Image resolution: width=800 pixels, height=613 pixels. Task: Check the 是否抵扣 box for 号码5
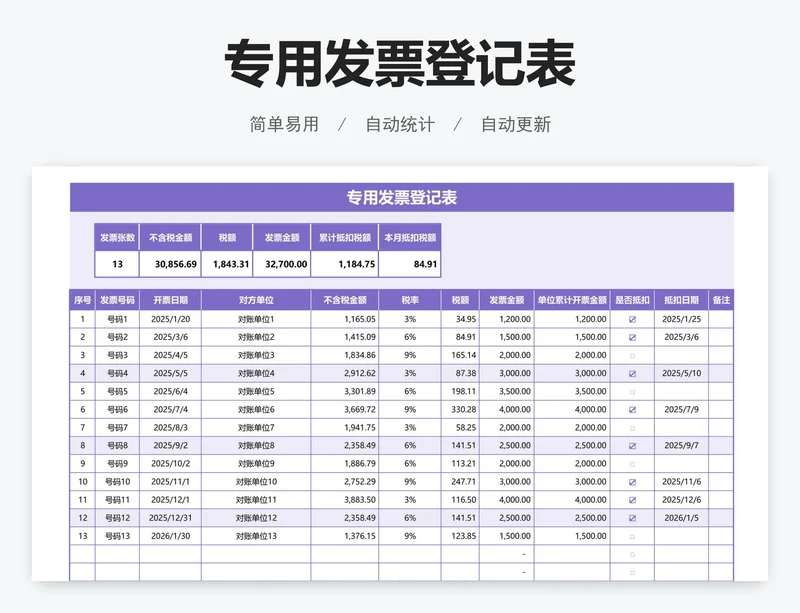coord(632,392)
